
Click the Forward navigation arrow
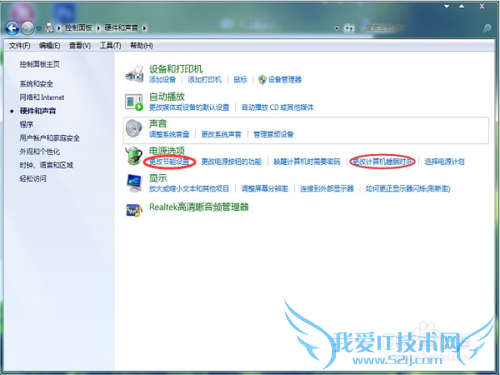(x=28, y=28)
